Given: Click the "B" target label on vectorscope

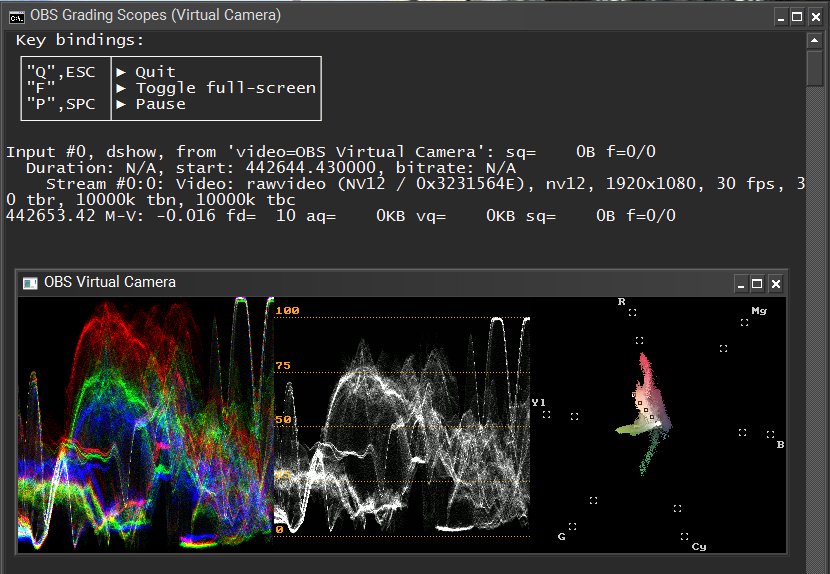Looking at the screenshot, I should (x=780, y=445).
